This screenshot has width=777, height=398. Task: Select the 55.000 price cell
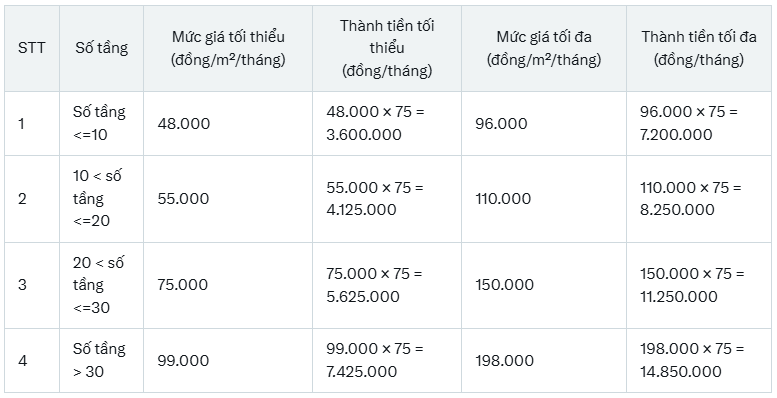click(228, 199)
